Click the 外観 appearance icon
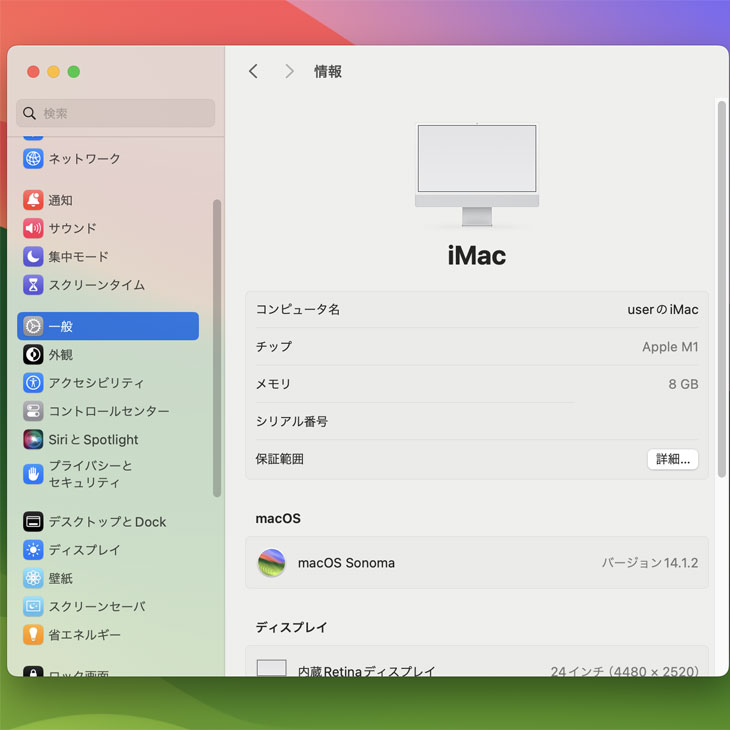The width and height of the screenshot is (730, 730). (33, 355)
